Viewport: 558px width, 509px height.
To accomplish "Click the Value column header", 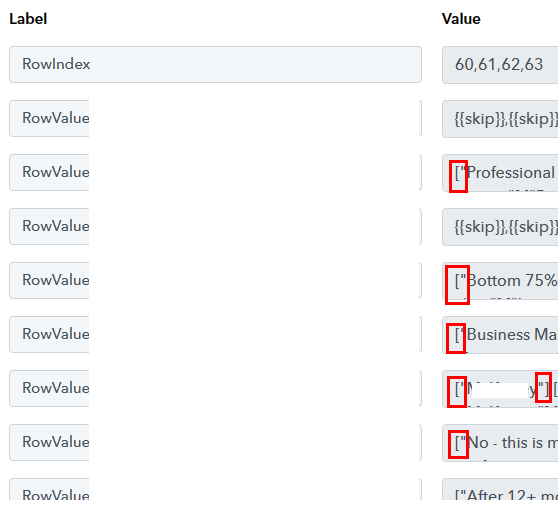I will coord(461,19).
